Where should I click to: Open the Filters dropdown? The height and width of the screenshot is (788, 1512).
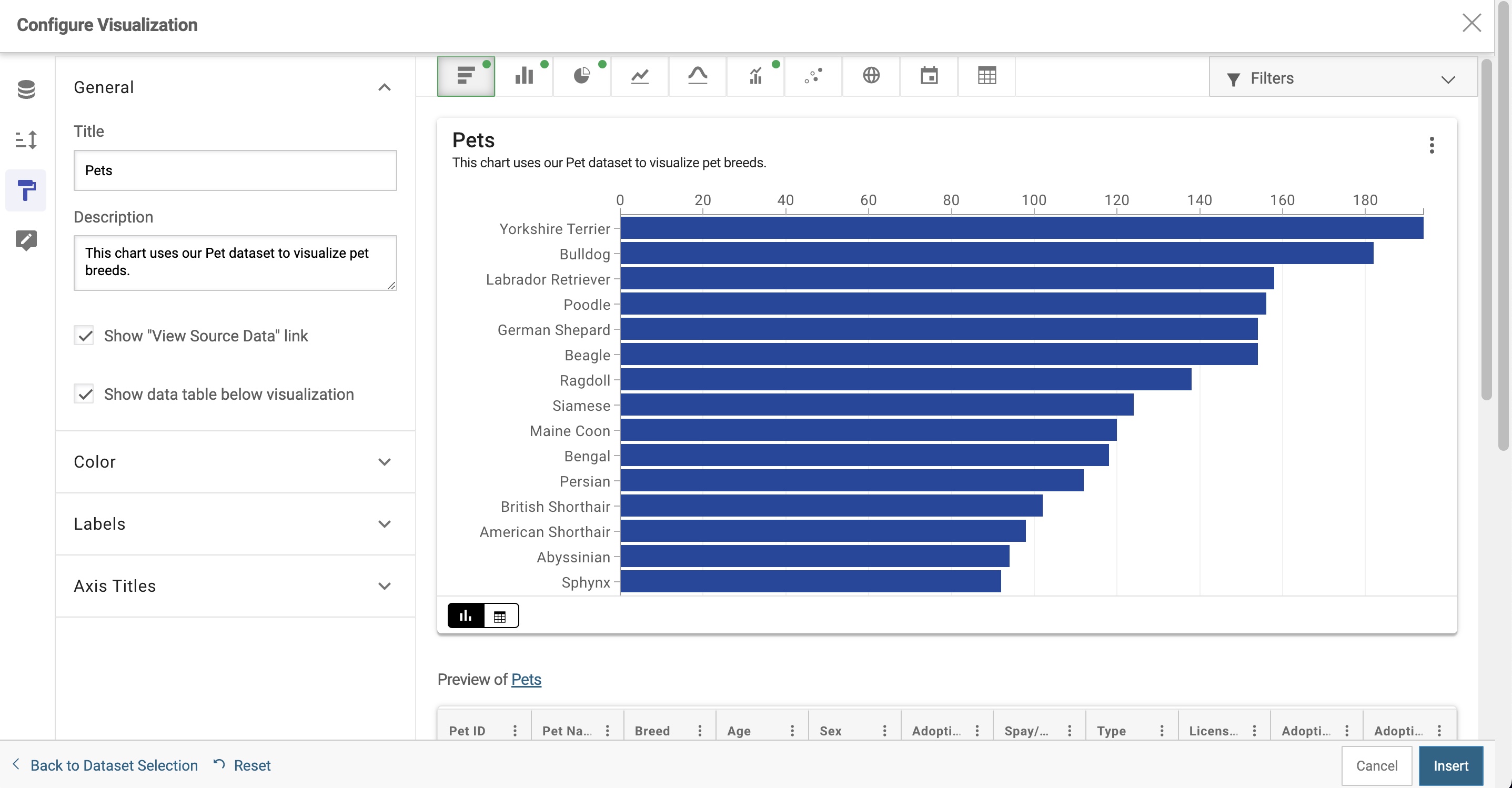(x=1343, y=78)
